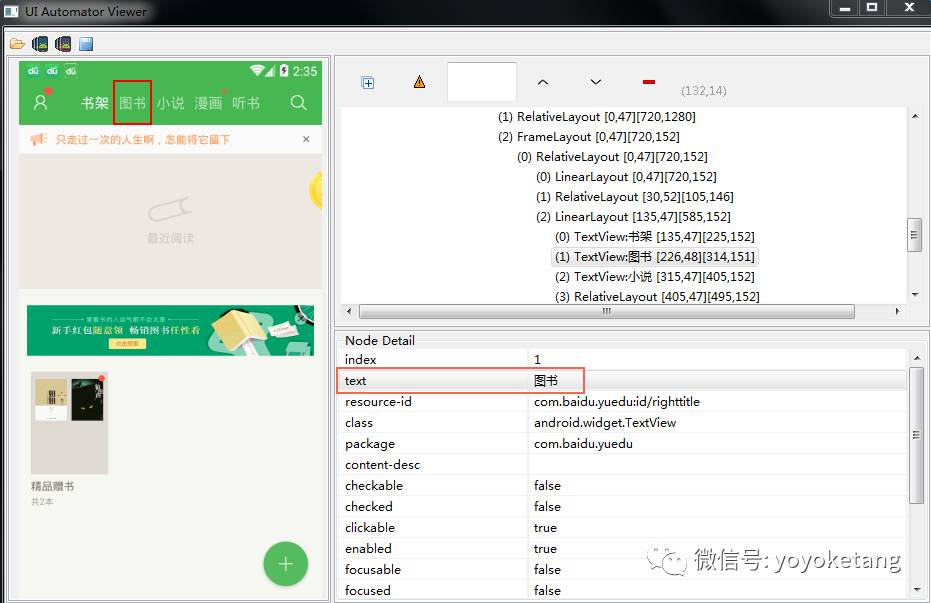Select the checked row
The image size is (931, 603).
tap(623, 507)
